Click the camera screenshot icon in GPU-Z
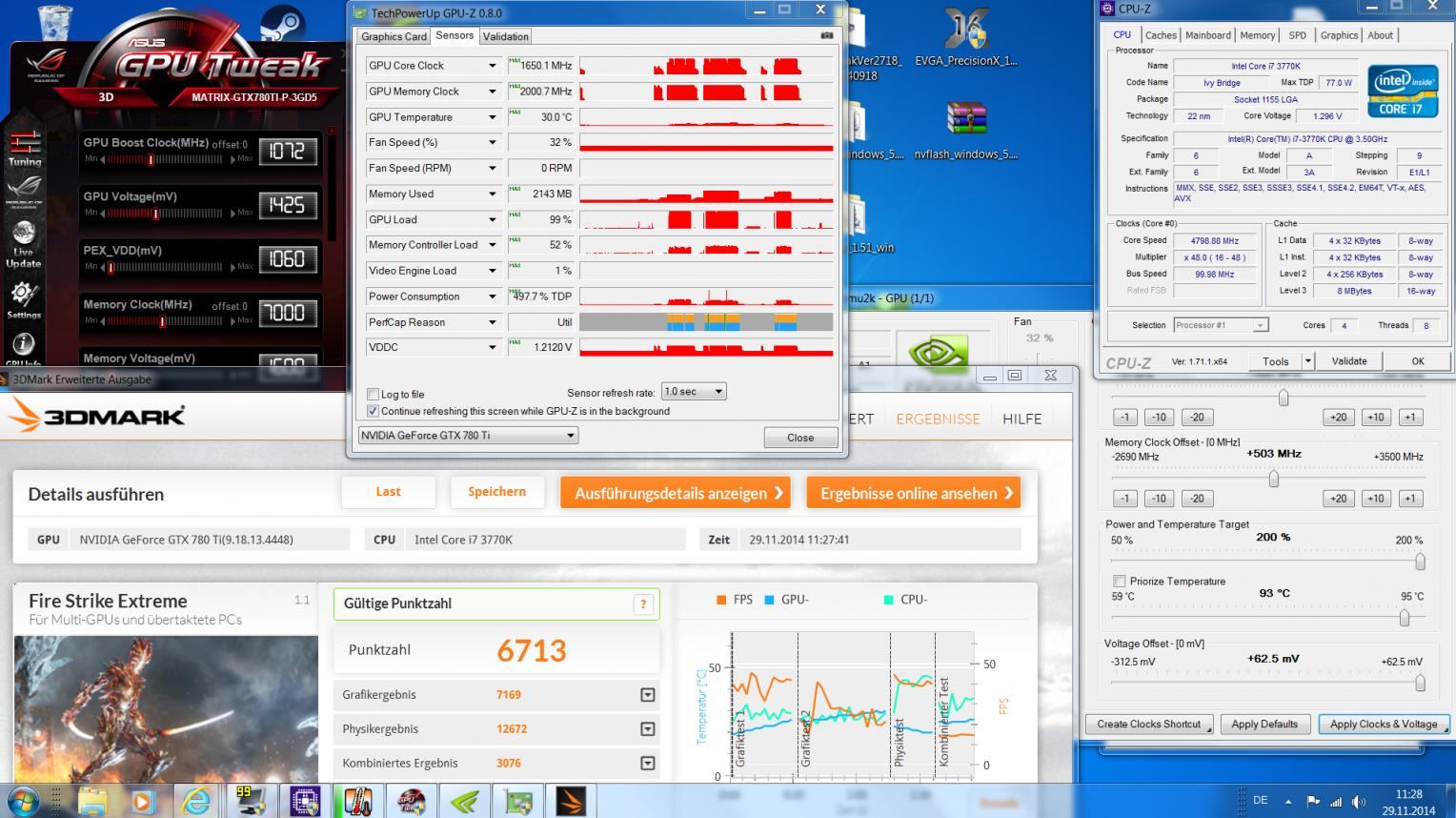The height and width of the screenshot is (818, 1456). [x=826, y=36]
